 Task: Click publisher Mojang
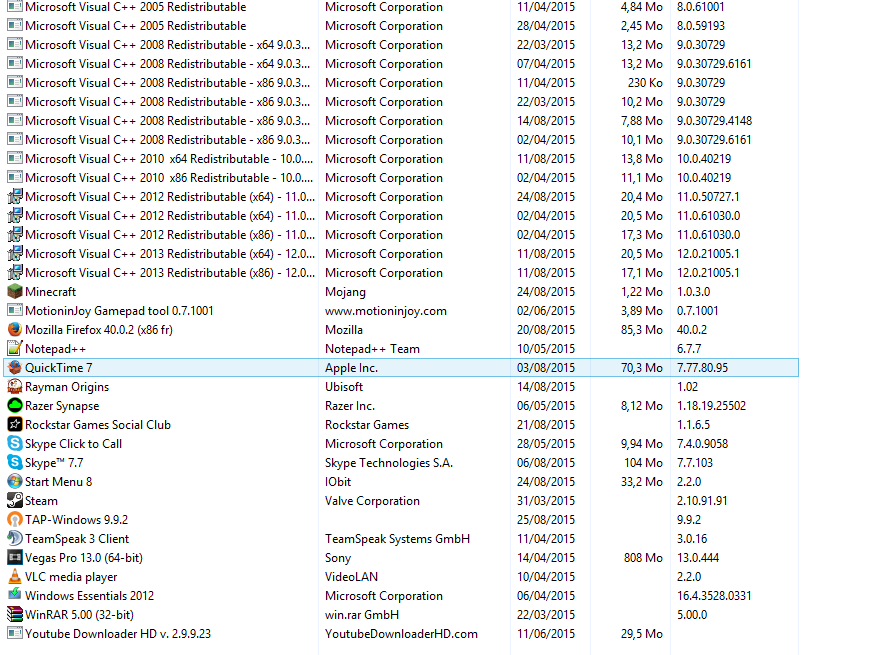point(345,292)
